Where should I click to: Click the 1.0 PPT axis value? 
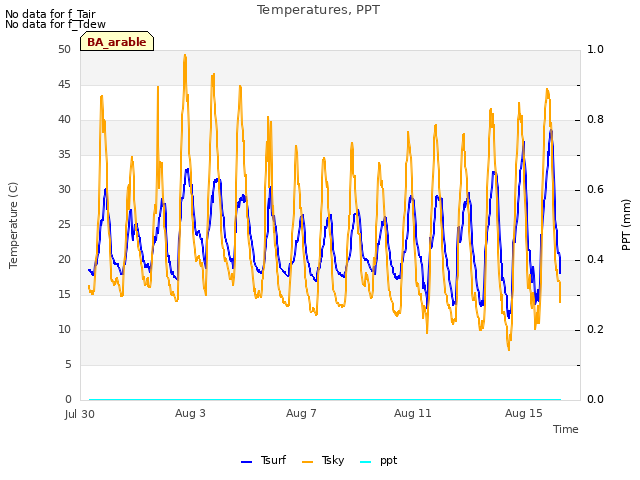(x=595, y=49)
